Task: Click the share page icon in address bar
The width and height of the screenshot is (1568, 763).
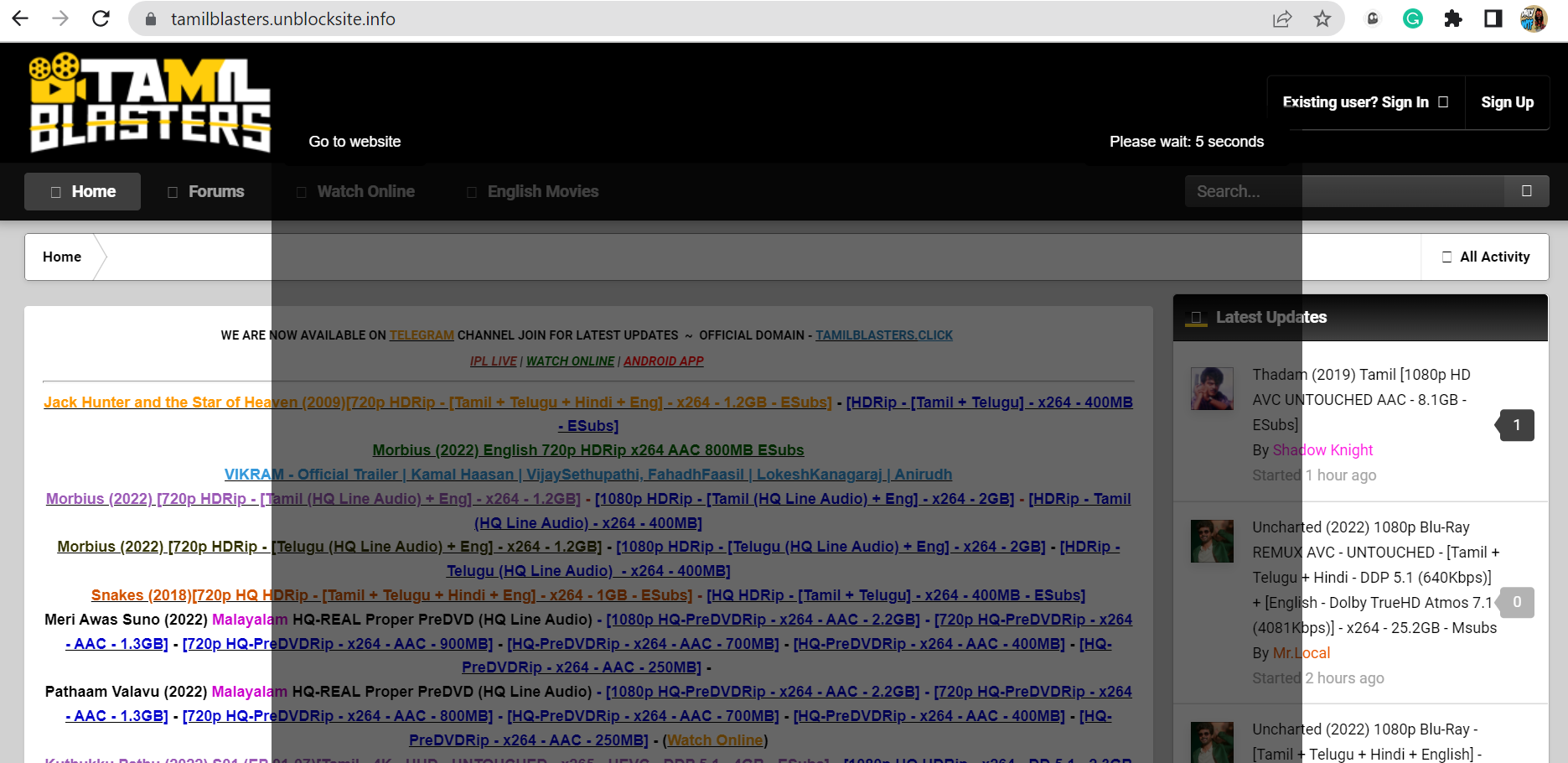Action: click(1281, 18)
